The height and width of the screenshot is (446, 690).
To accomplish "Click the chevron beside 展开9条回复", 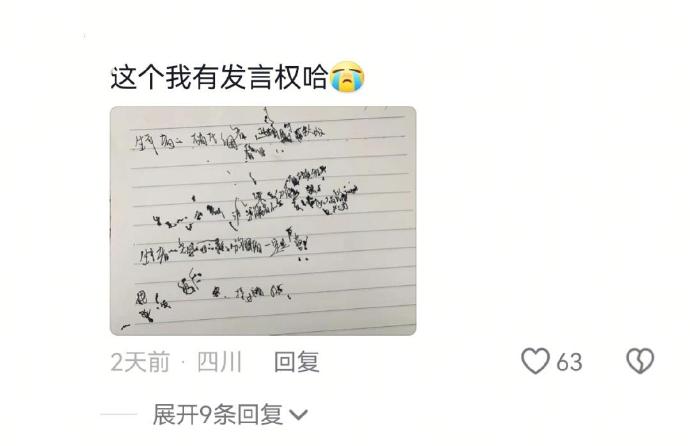I will point(299,415).
